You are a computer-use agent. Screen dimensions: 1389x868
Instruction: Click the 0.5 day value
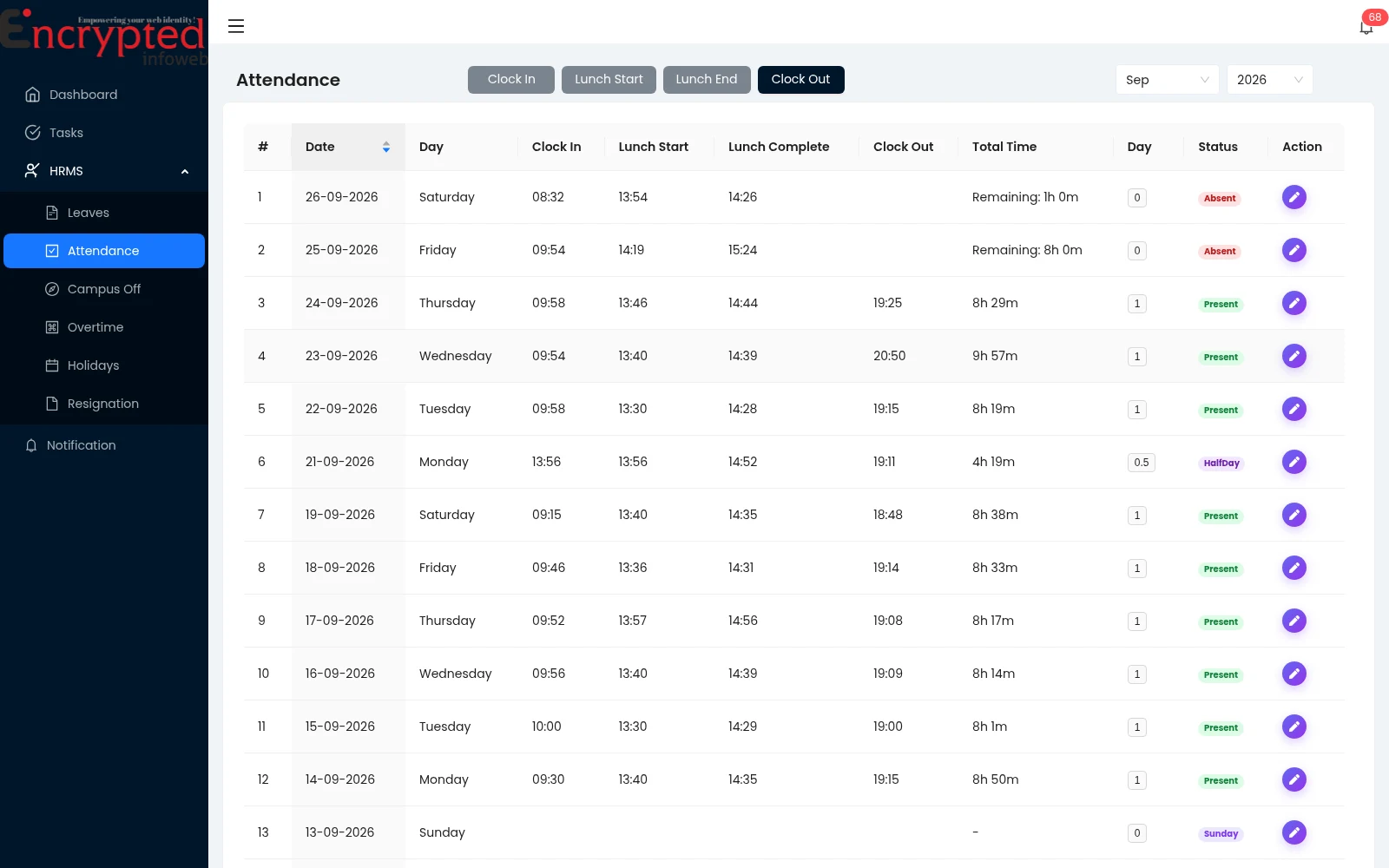pos(1141,463)
